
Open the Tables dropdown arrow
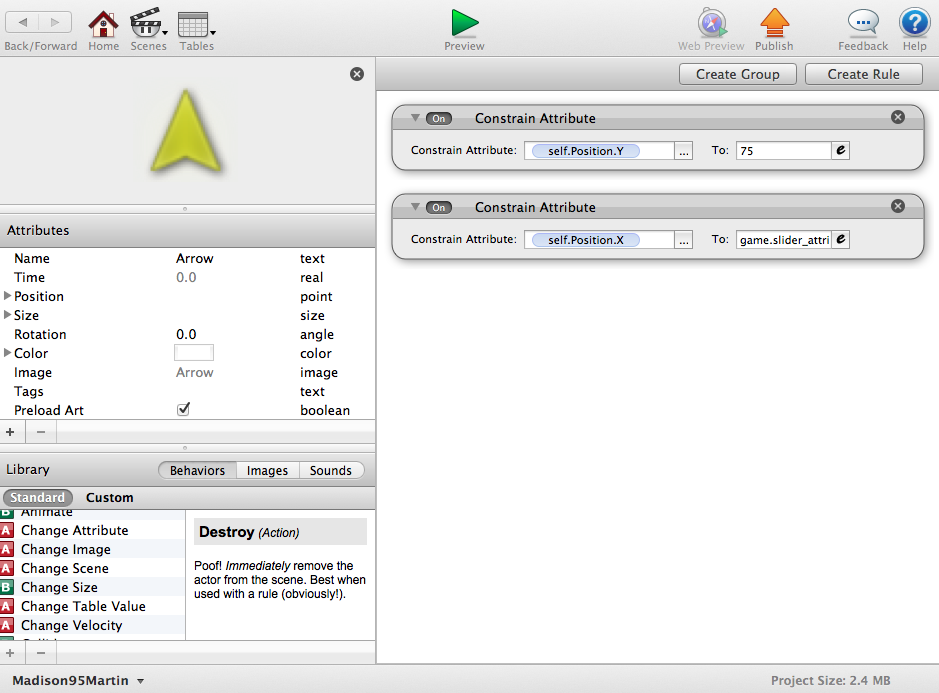click(x=213, y=33)
